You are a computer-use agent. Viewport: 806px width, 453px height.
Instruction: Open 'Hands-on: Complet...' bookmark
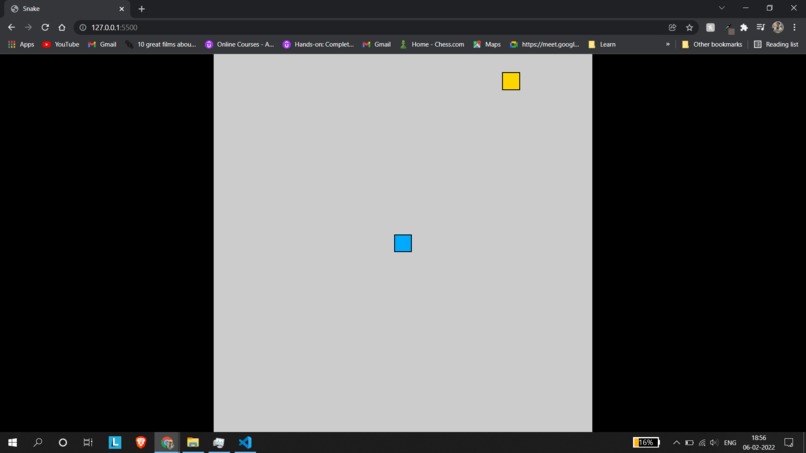point(319,44)
